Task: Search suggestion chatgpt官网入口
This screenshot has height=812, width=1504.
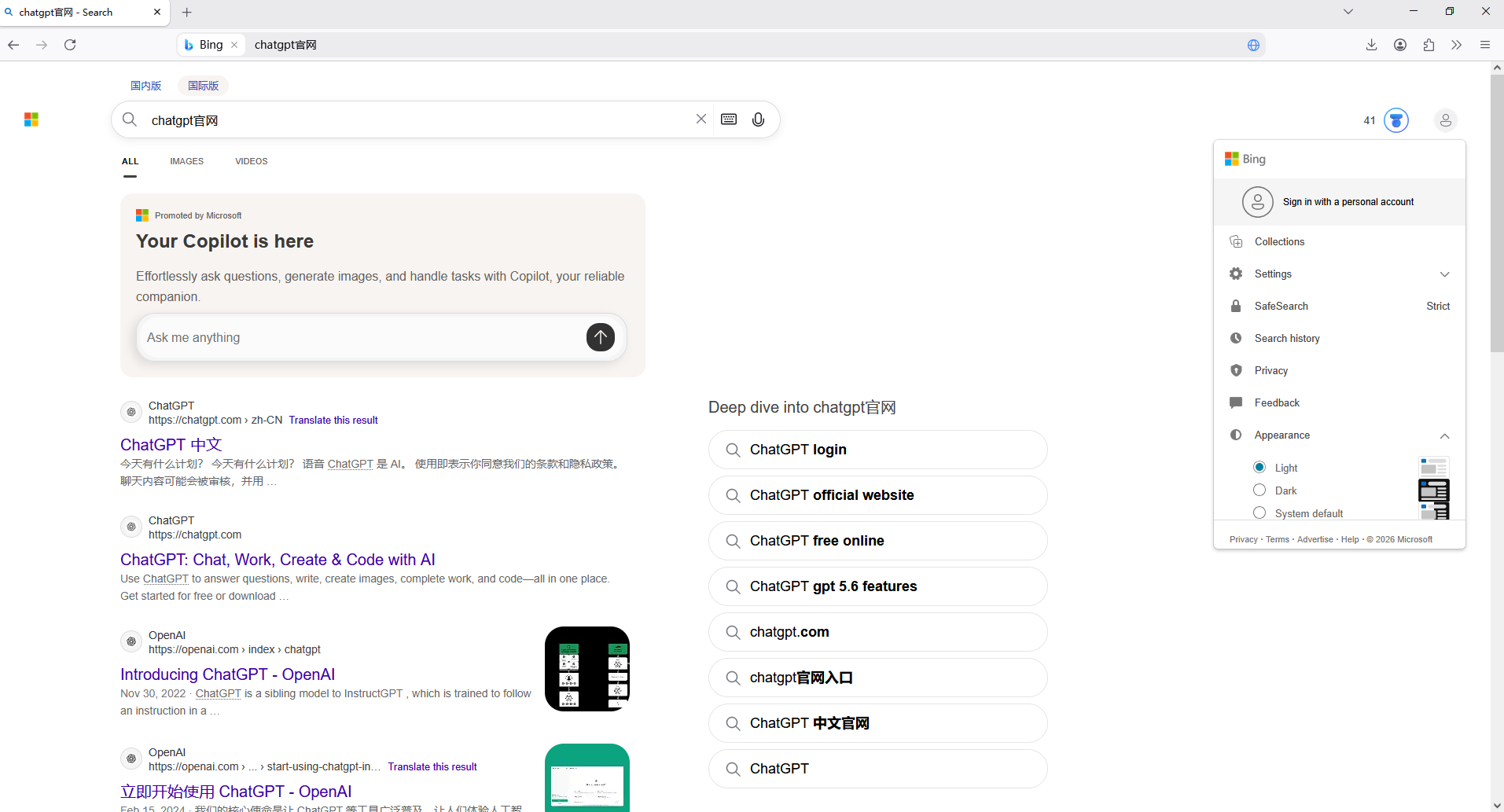Action: point(878,678)
